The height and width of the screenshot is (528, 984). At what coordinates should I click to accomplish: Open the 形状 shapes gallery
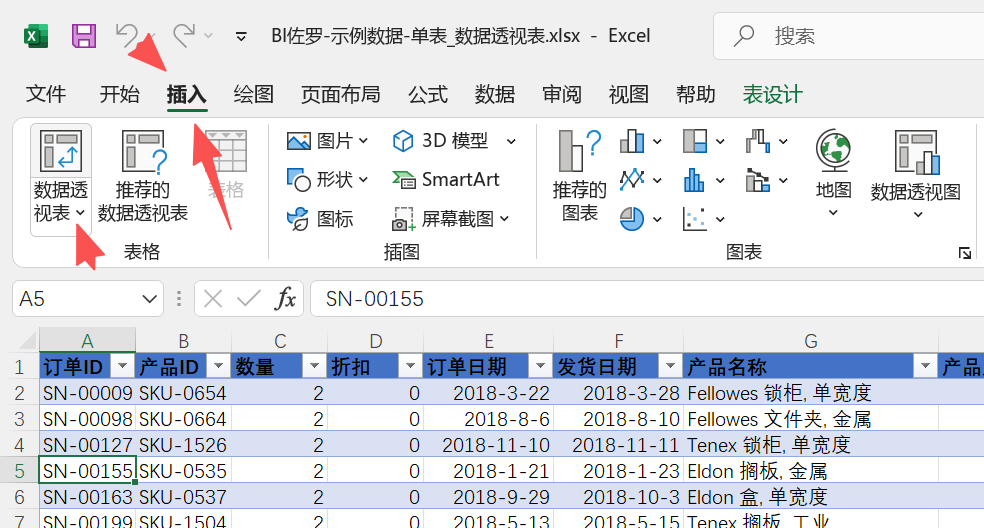327,180
